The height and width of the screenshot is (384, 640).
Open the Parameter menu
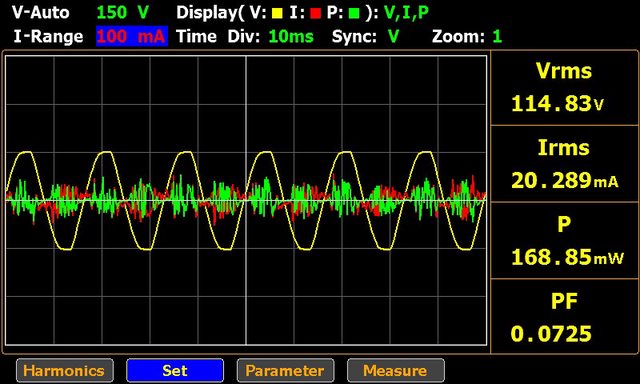285,371
